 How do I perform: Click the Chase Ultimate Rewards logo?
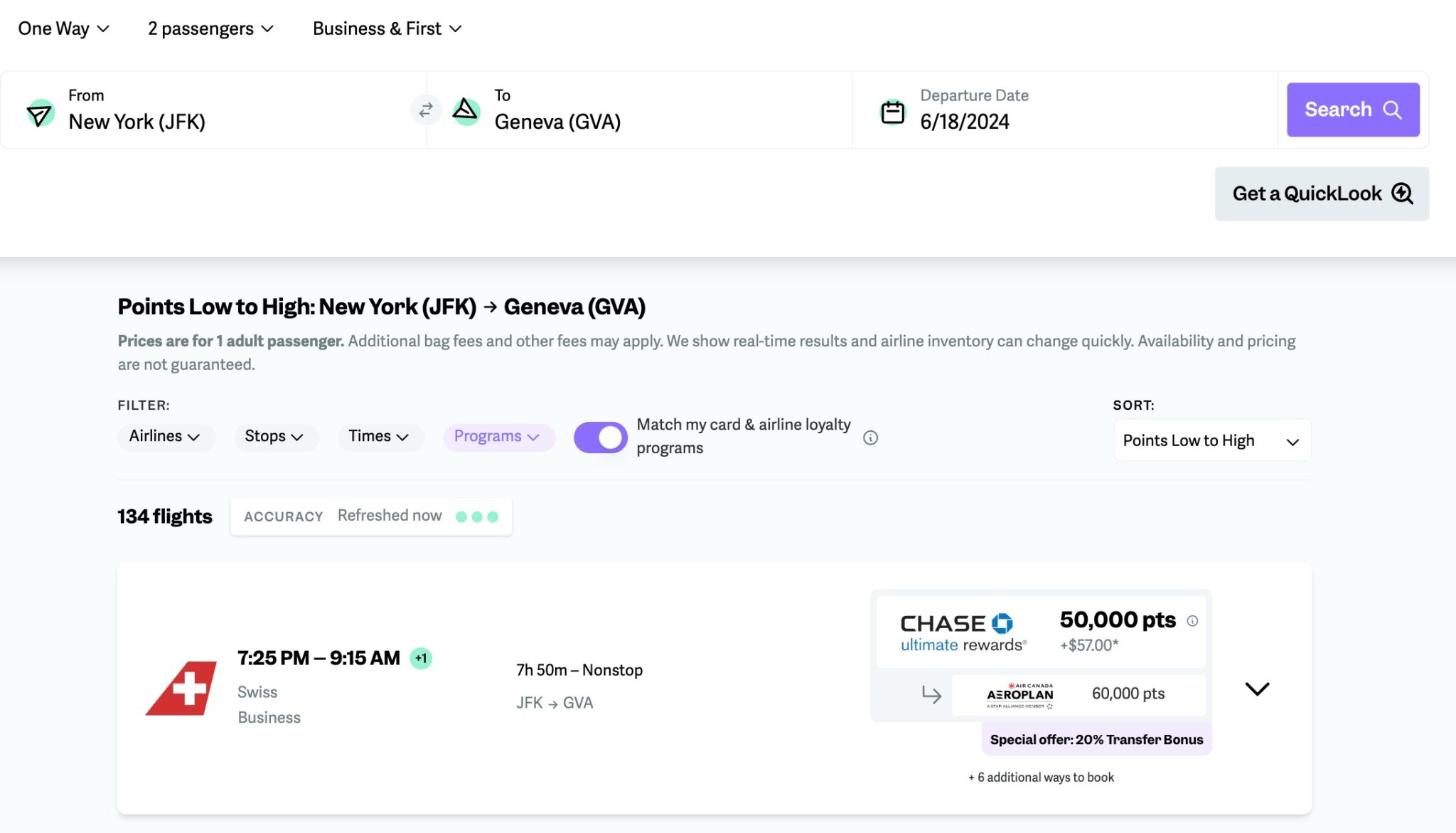click(960, 631)
